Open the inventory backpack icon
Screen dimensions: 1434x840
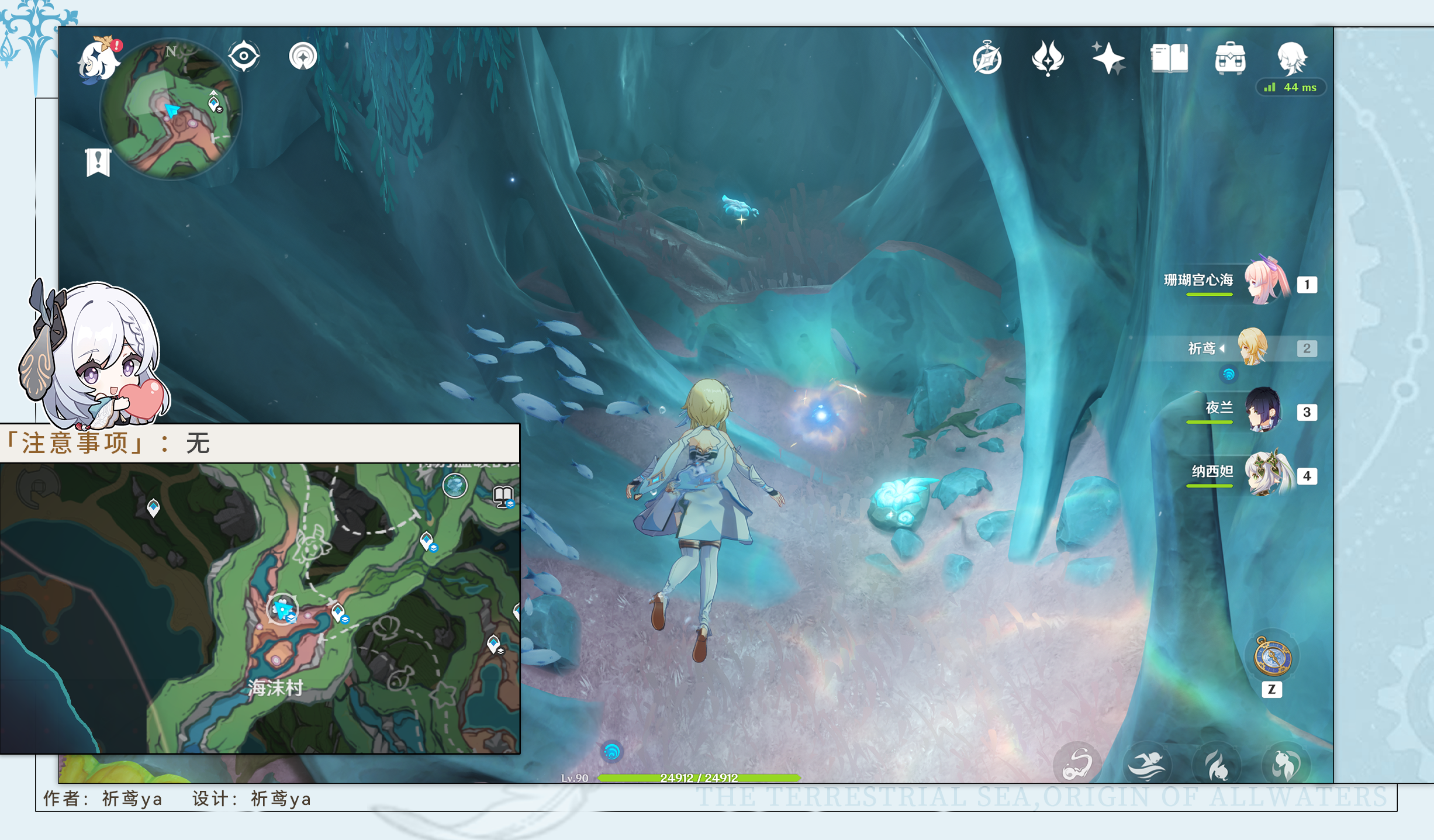[x=1230, y=58]
